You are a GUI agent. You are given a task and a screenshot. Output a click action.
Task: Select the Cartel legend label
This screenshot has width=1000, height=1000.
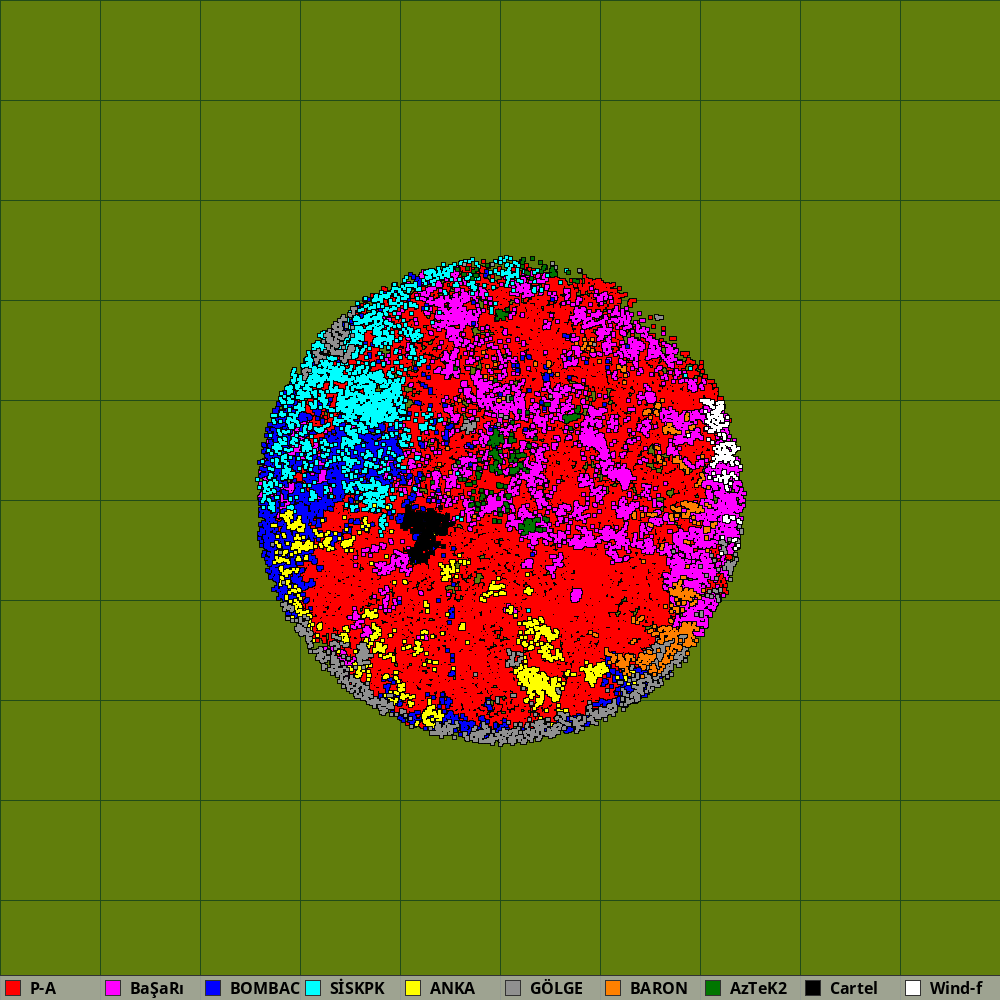click(854, 988)
